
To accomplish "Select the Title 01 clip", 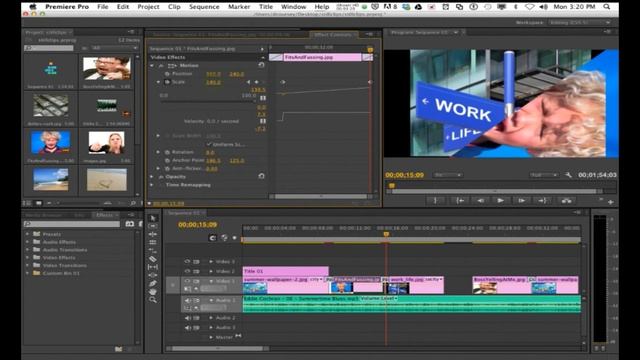I will [285, 271].
